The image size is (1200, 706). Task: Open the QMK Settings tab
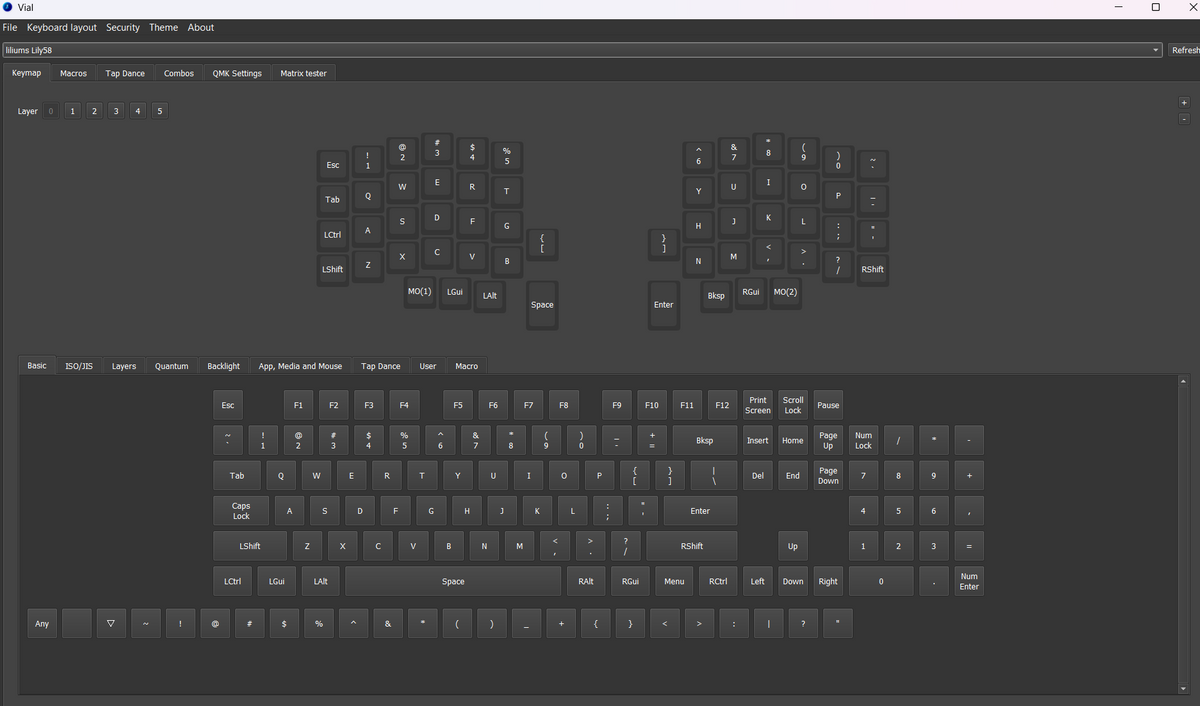[237, 73]
